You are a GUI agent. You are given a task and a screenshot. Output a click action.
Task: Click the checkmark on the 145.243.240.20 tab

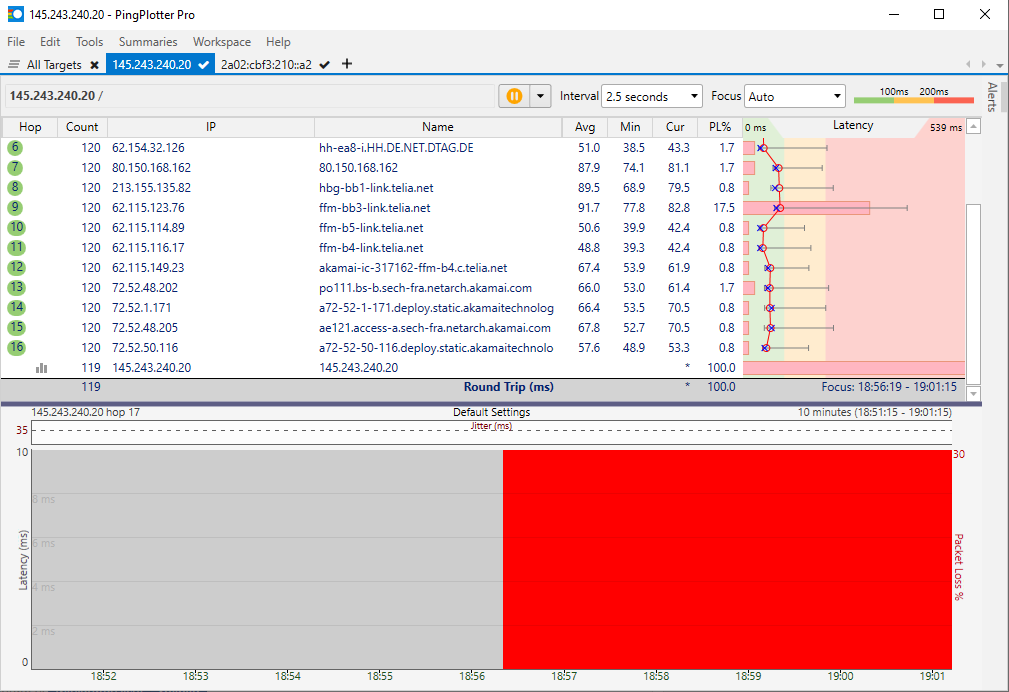pyautogui.click(x=204, y=64)
